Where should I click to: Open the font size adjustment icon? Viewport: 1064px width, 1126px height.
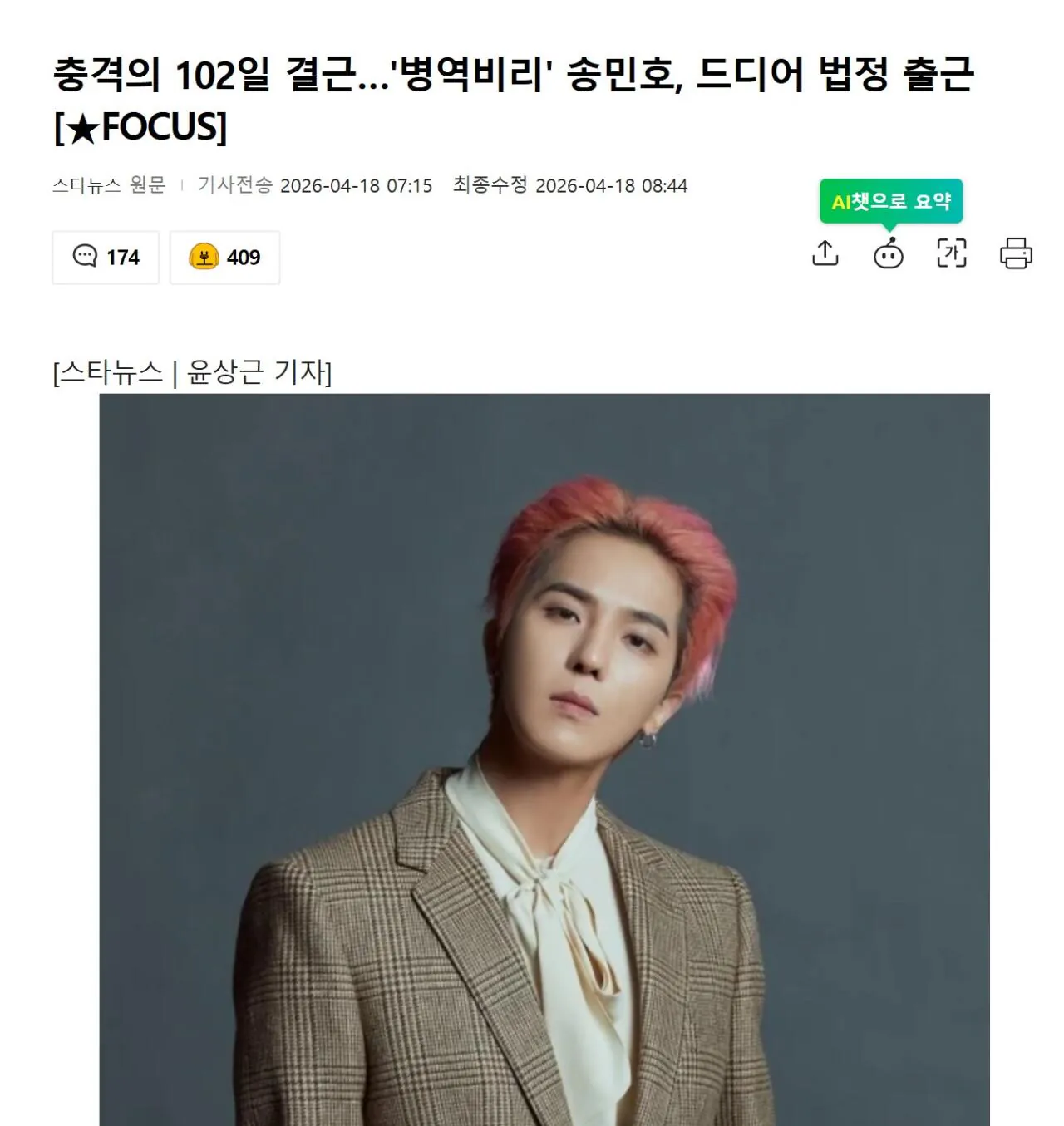952,253
